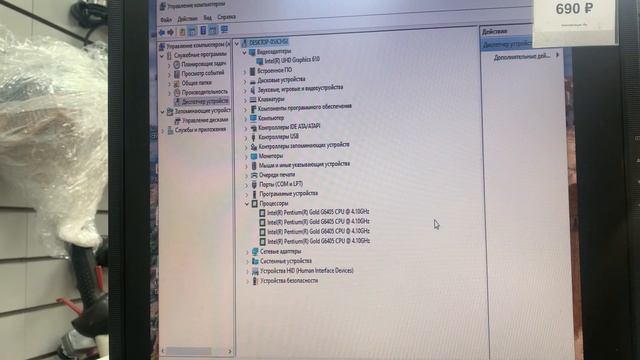Image resolution: width=640 pixels, height=360 pixels.
Task: Click the Дисковые устройства icon
Action: pyautogui.click(x=253, y=81)
